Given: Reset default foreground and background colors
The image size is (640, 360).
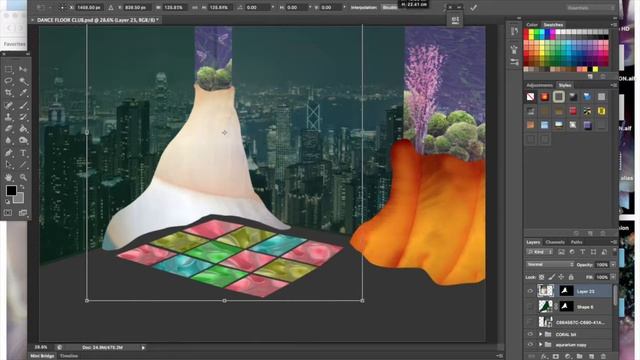Looking at the screenshot, I should click(7, 202).
